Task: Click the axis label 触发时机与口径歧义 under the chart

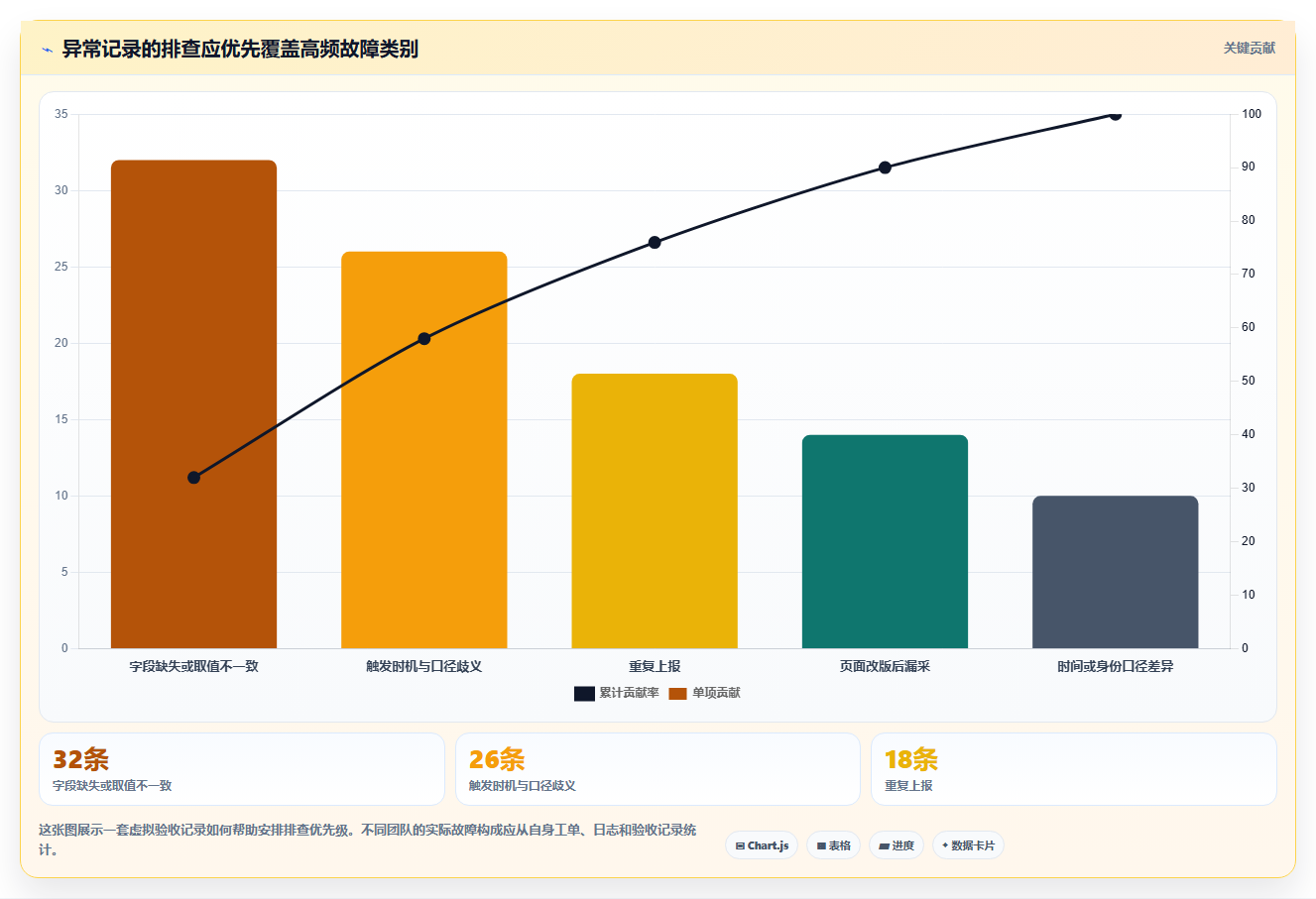Action: [x=424, y=666]
